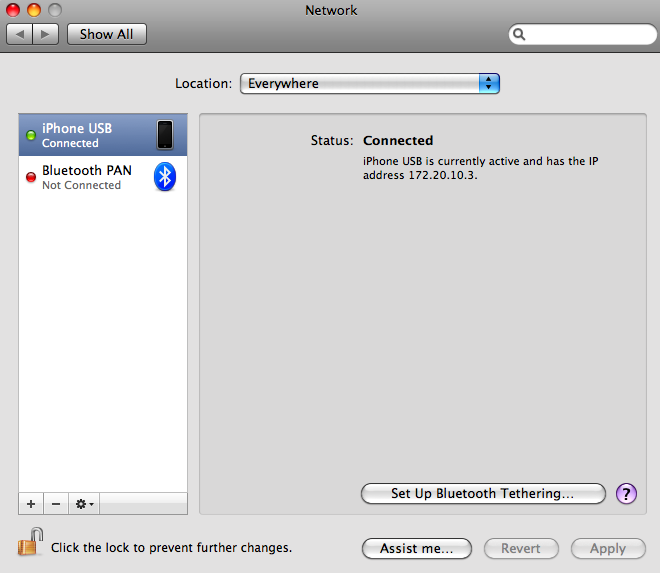The width and height of the screenshot is (660, 573).
Task: Click the Apply button
Action: tap(607, 548)
